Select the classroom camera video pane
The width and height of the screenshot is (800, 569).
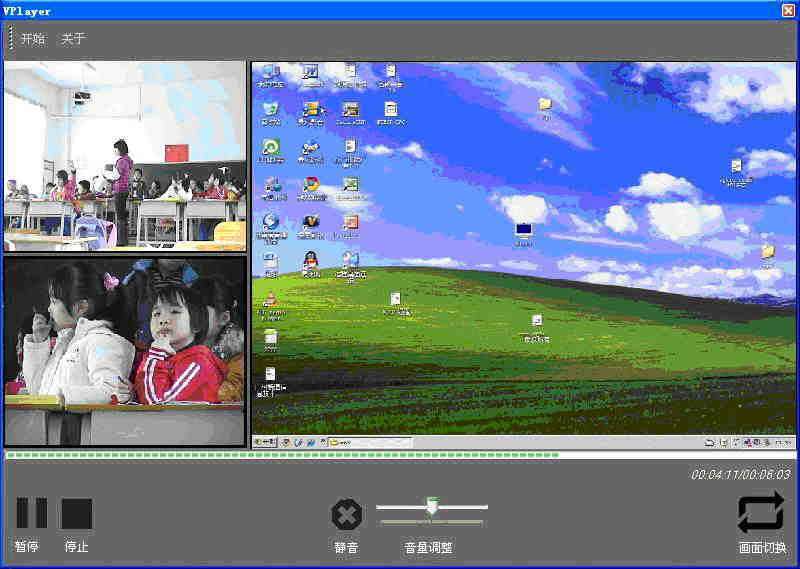[124, 156]
